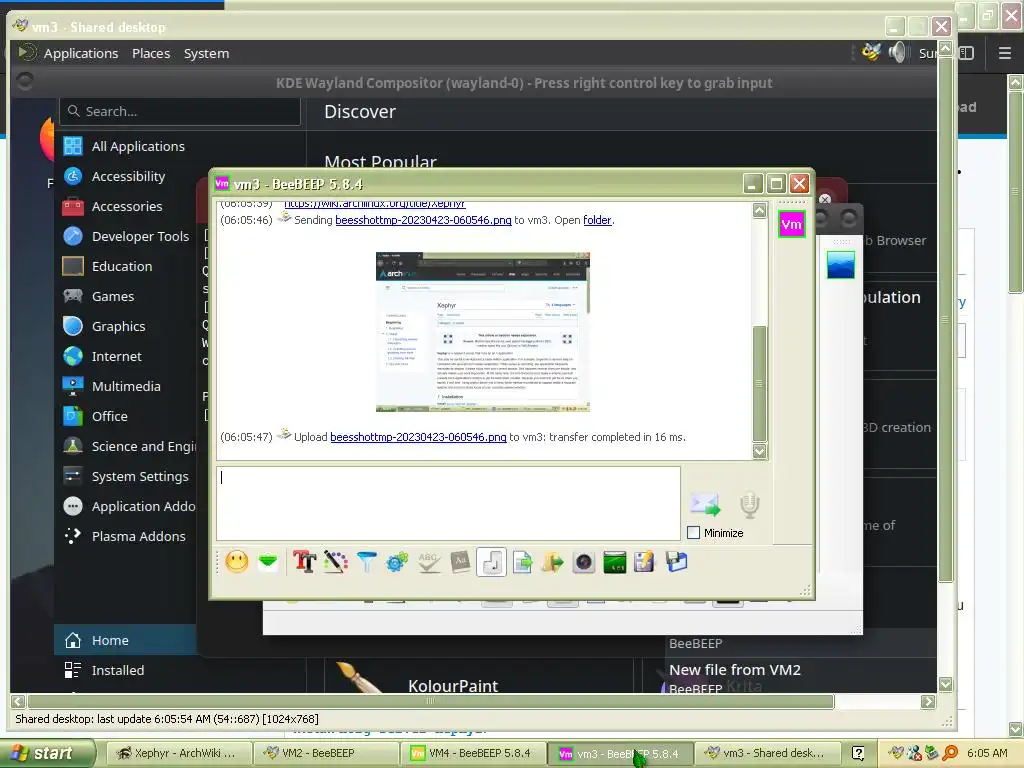Click the bee tray icon in shared desktop panel
This screenshot has width=1024, height=768.
pyautogui.click(x=871, y=52)
